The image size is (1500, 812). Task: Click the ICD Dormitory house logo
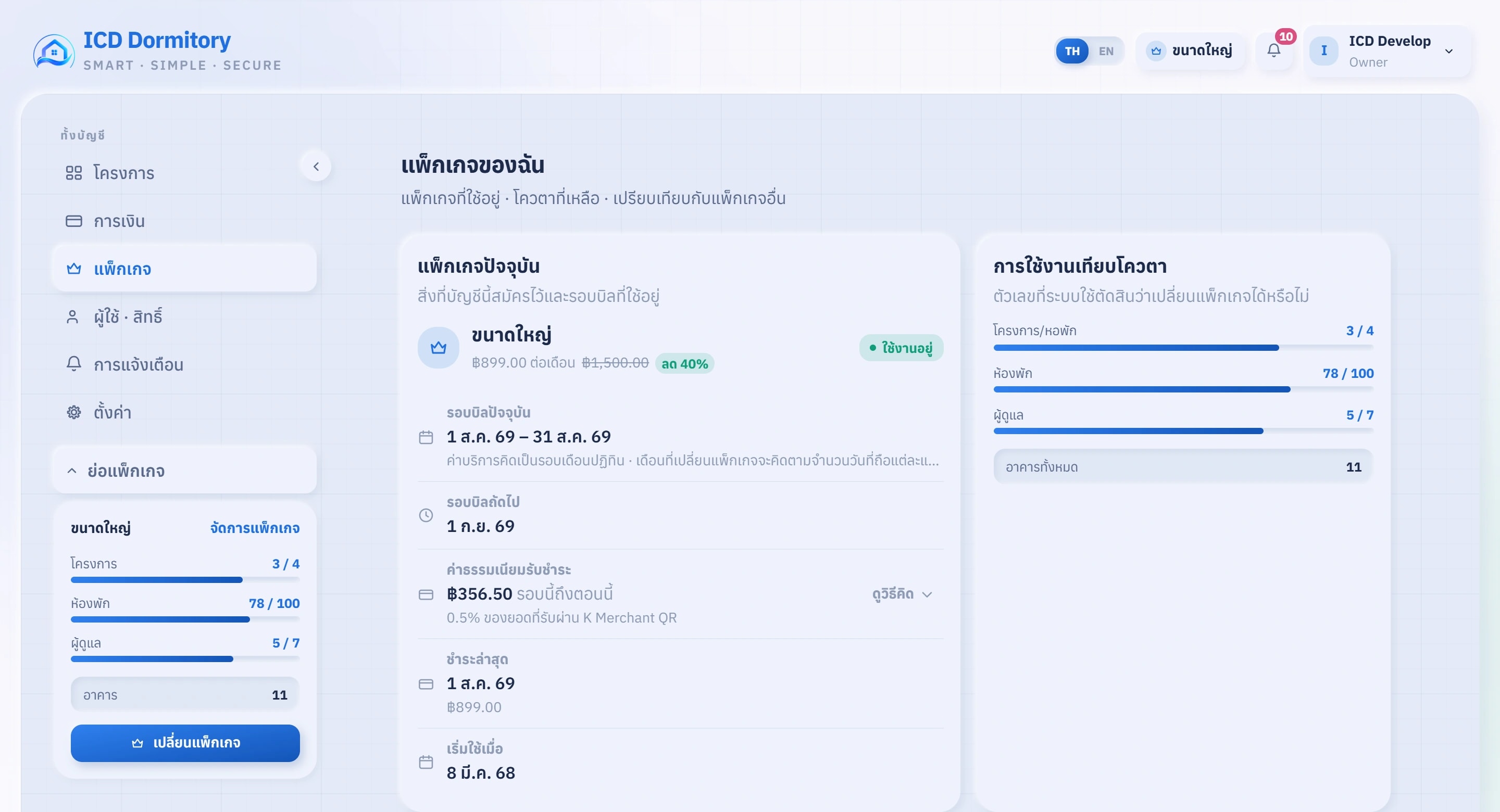click(x=54, y=51)
